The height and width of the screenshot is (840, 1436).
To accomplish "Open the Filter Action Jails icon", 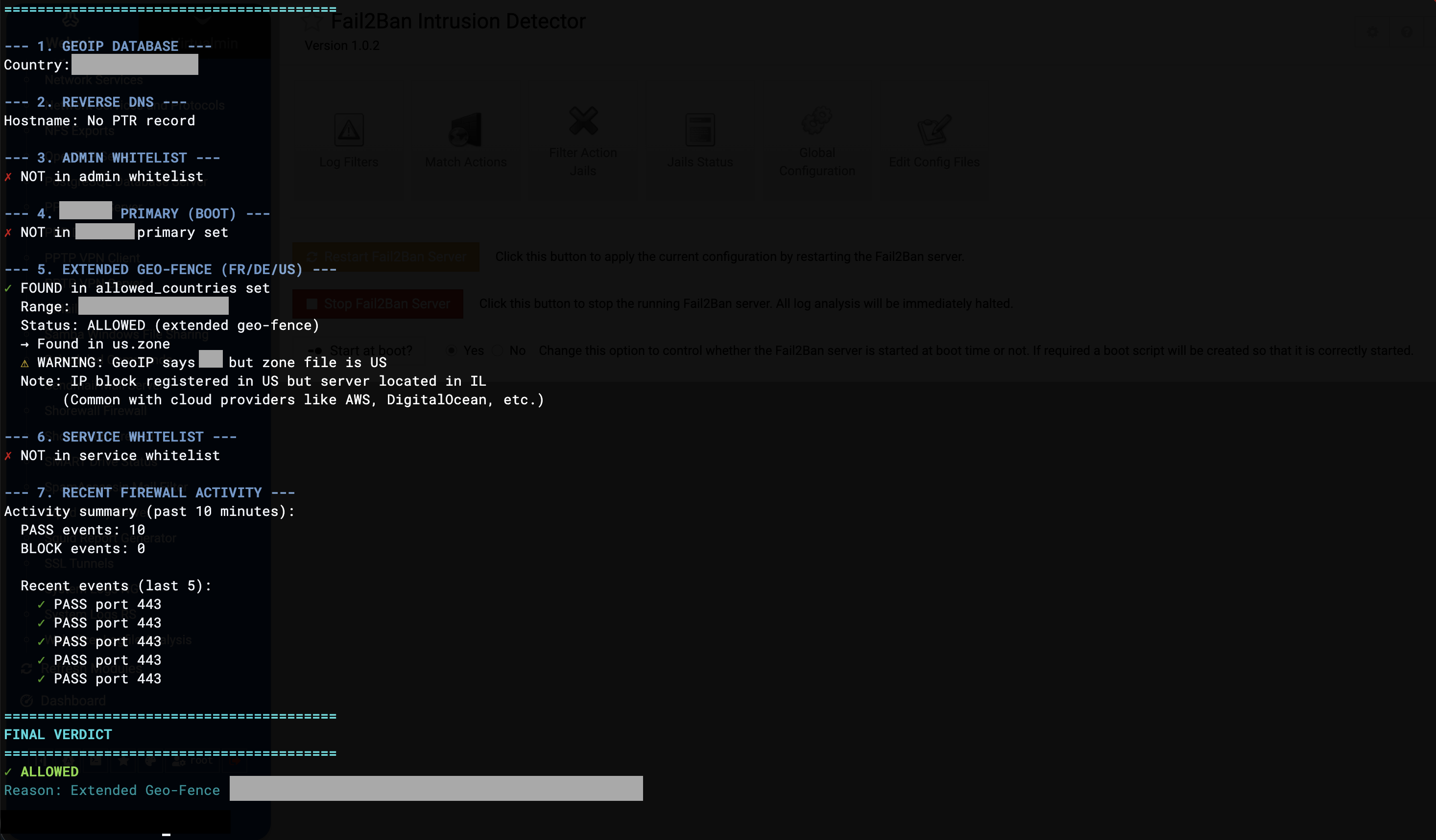I will click(583, 121).
